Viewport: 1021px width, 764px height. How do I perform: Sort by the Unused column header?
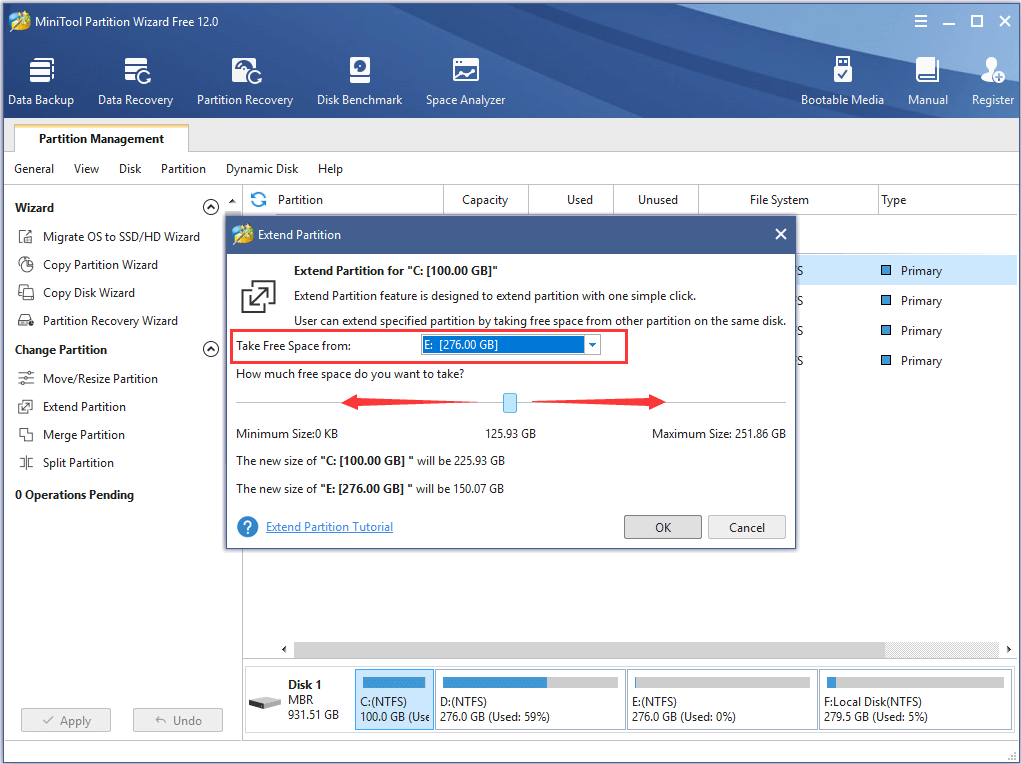(x=658, y=199)
